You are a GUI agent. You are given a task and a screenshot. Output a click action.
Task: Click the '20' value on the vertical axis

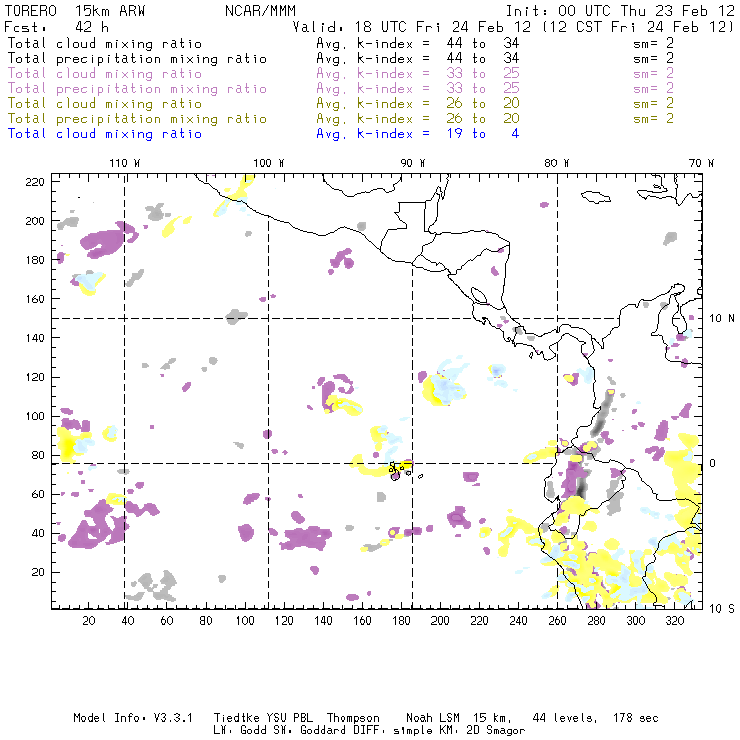click(38, 572)
